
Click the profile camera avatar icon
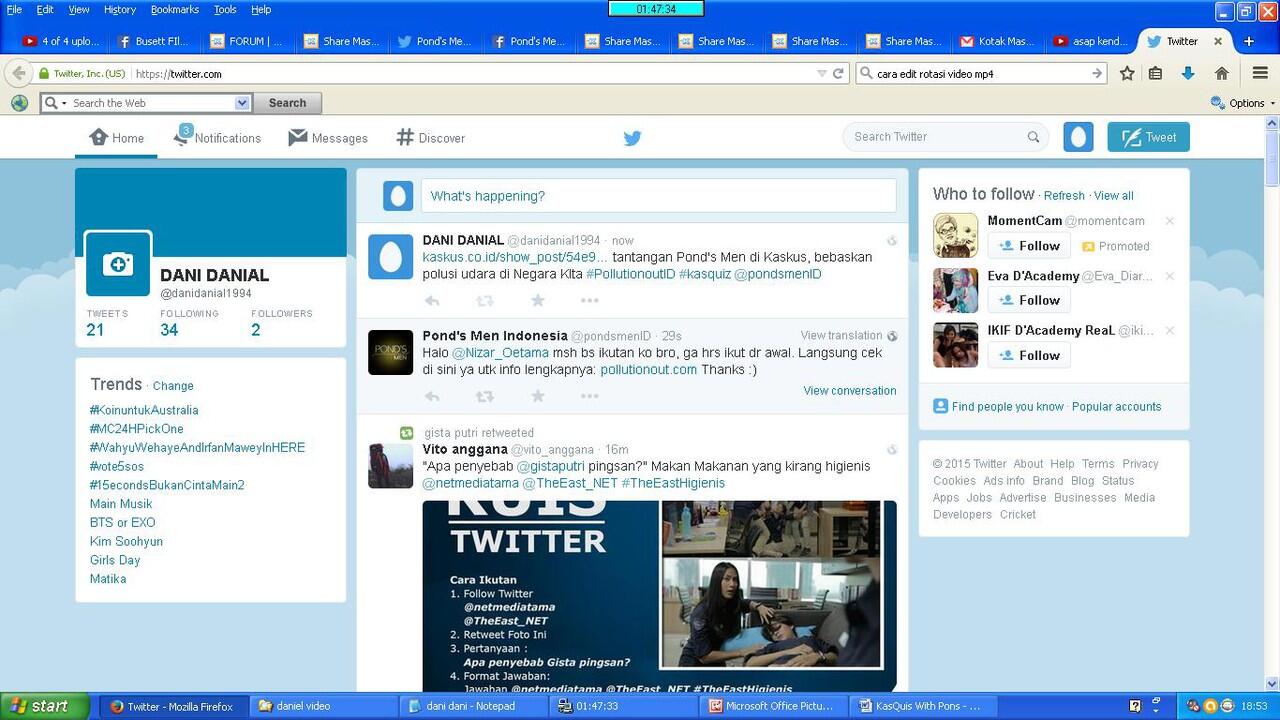pyautogui.click(x=118, y=264)
